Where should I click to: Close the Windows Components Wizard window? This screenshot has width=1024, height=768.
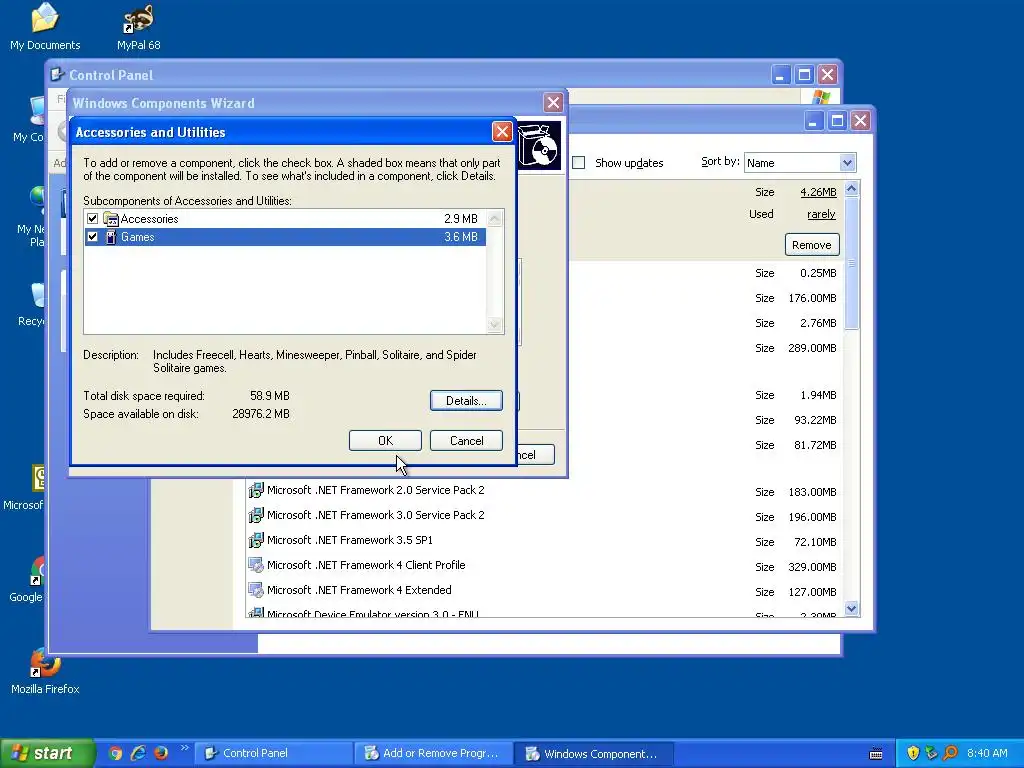click(553, 103)
